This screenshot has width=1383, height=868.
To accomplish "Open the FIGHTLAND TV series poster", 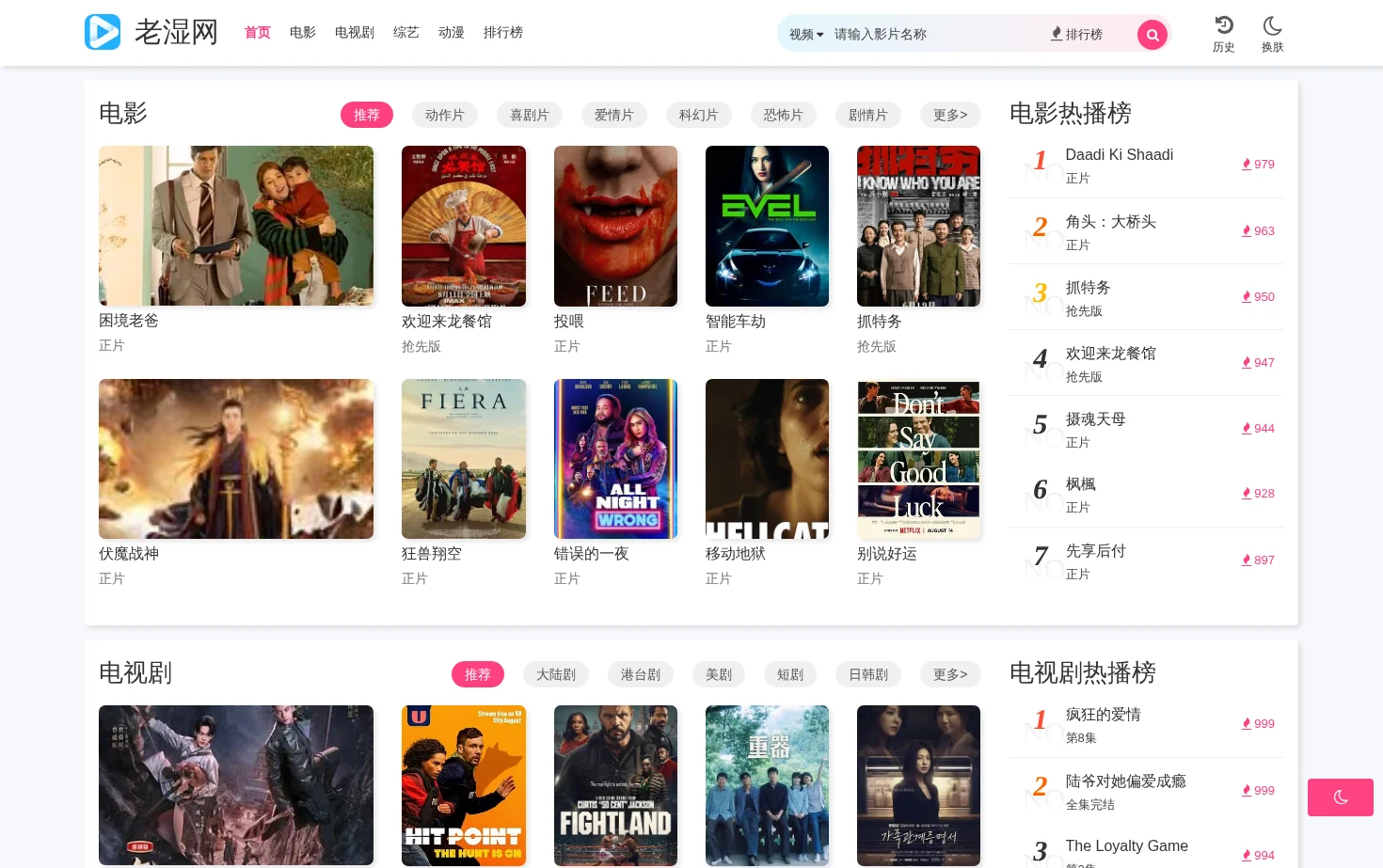I will 615,785.
